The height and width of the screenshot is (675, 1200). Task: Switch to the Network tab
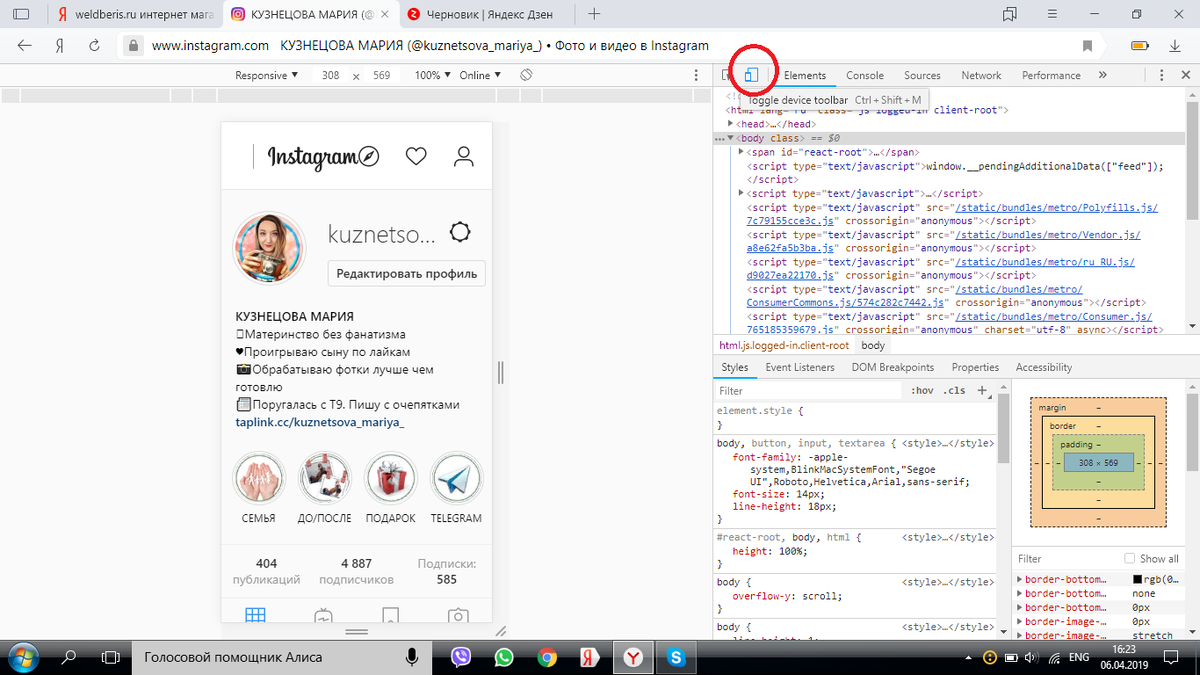click(x=981, y=75)
